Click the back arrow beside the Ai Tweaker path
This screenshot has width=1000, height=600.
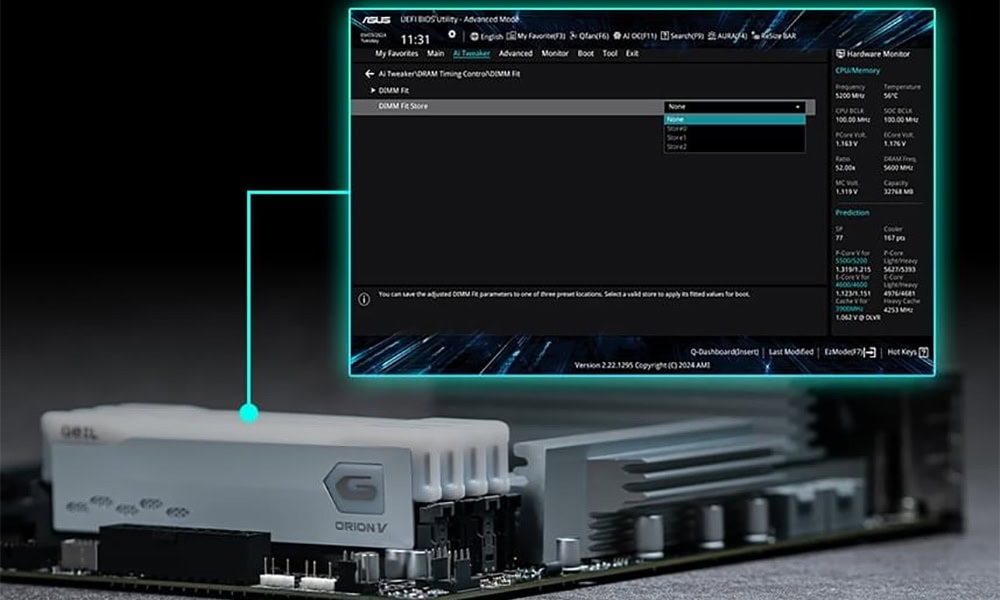369,74
